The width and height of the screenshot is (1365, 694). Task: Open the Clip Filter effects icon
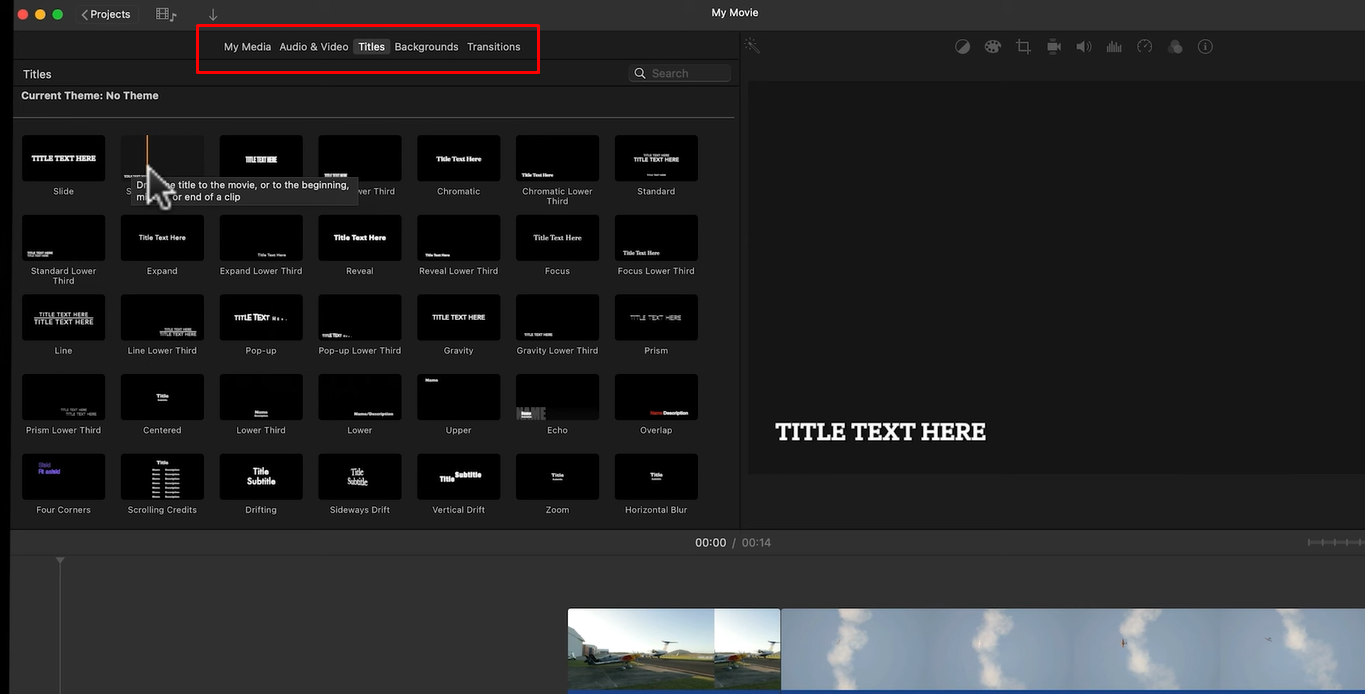coord(1175,46)
